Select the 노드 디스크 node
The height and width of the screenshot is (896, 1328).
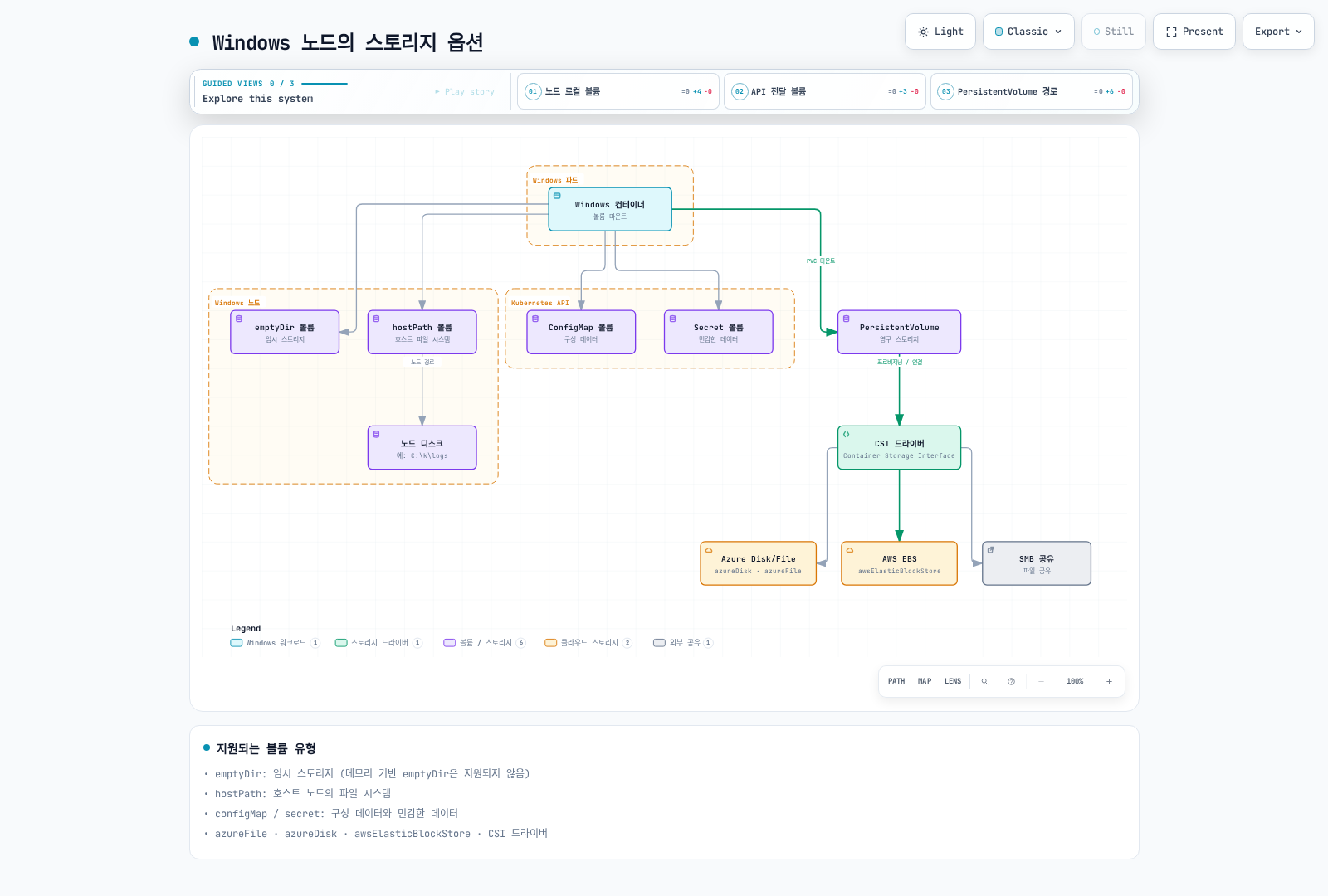click(422, 447)
